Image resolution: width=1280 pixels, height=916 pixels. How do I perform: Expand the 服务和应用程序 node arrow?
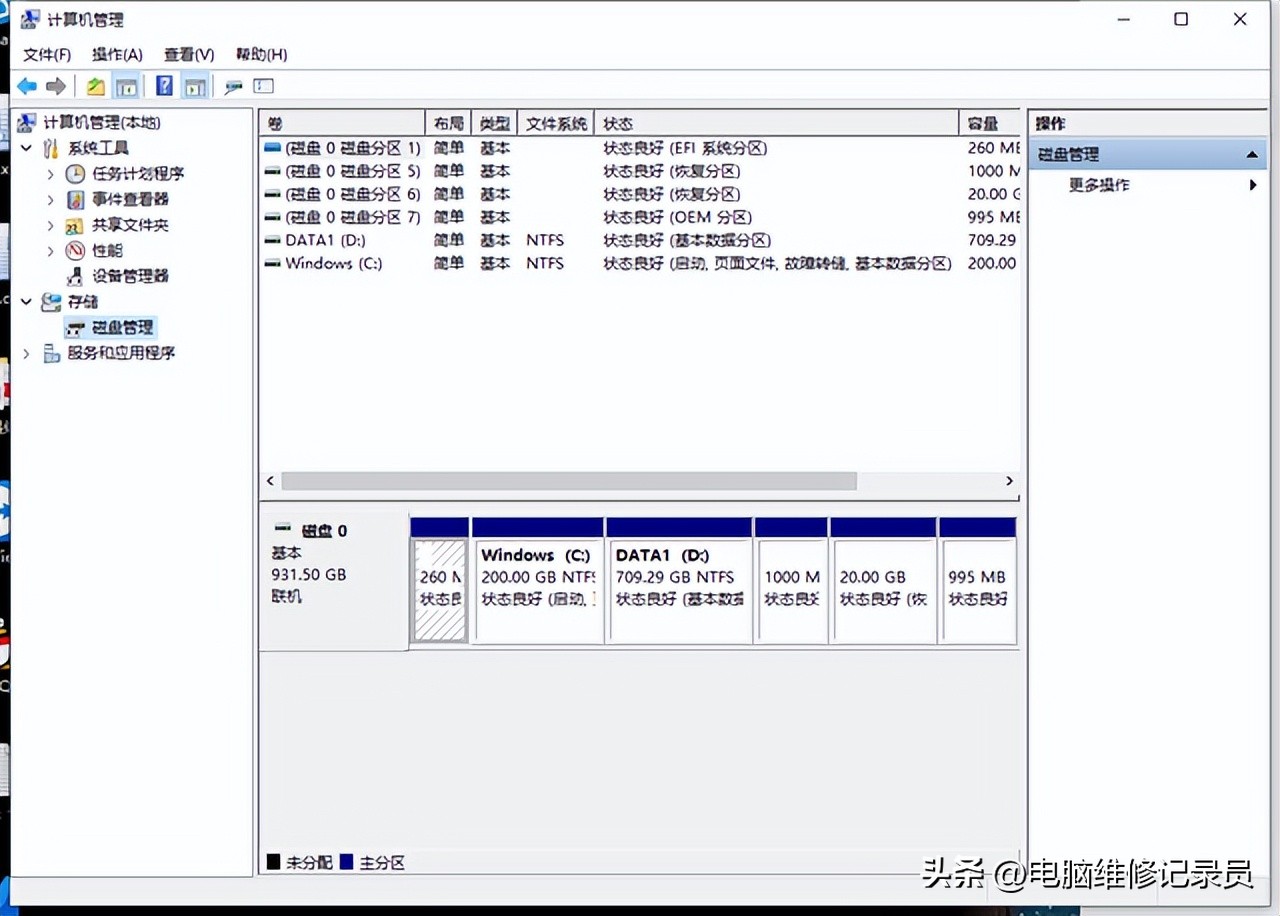point(27,353)
